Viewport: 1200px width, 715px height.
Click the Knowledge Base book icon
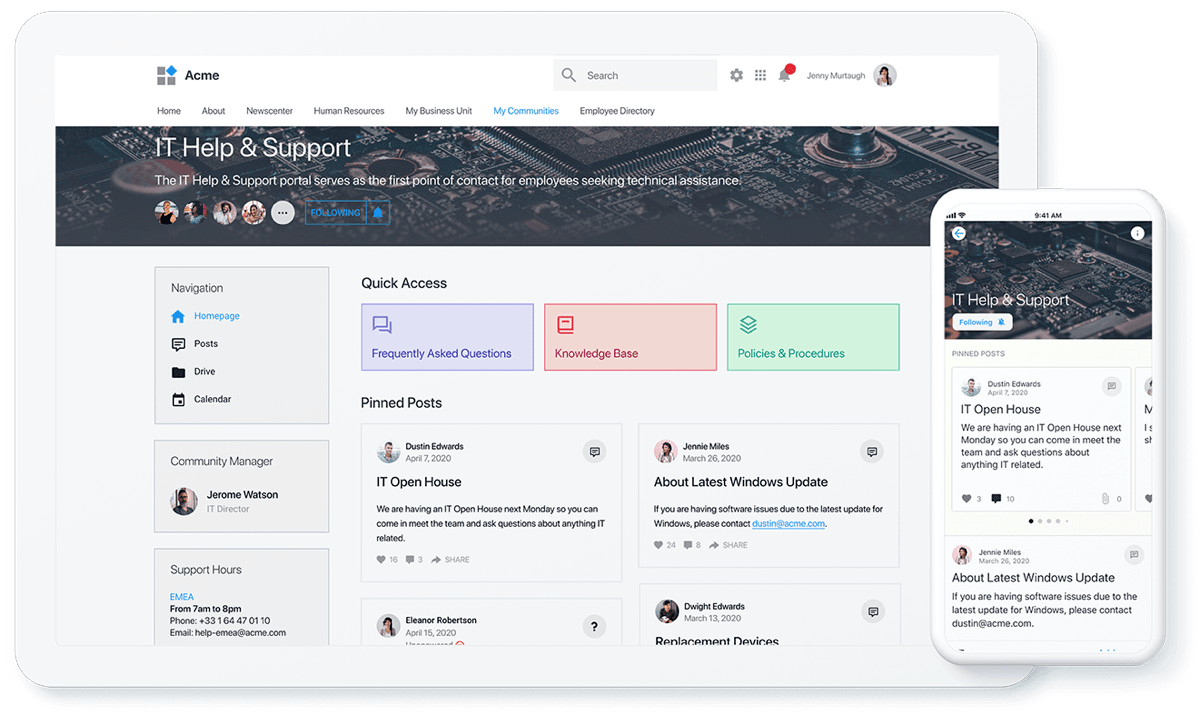[565, 325]
